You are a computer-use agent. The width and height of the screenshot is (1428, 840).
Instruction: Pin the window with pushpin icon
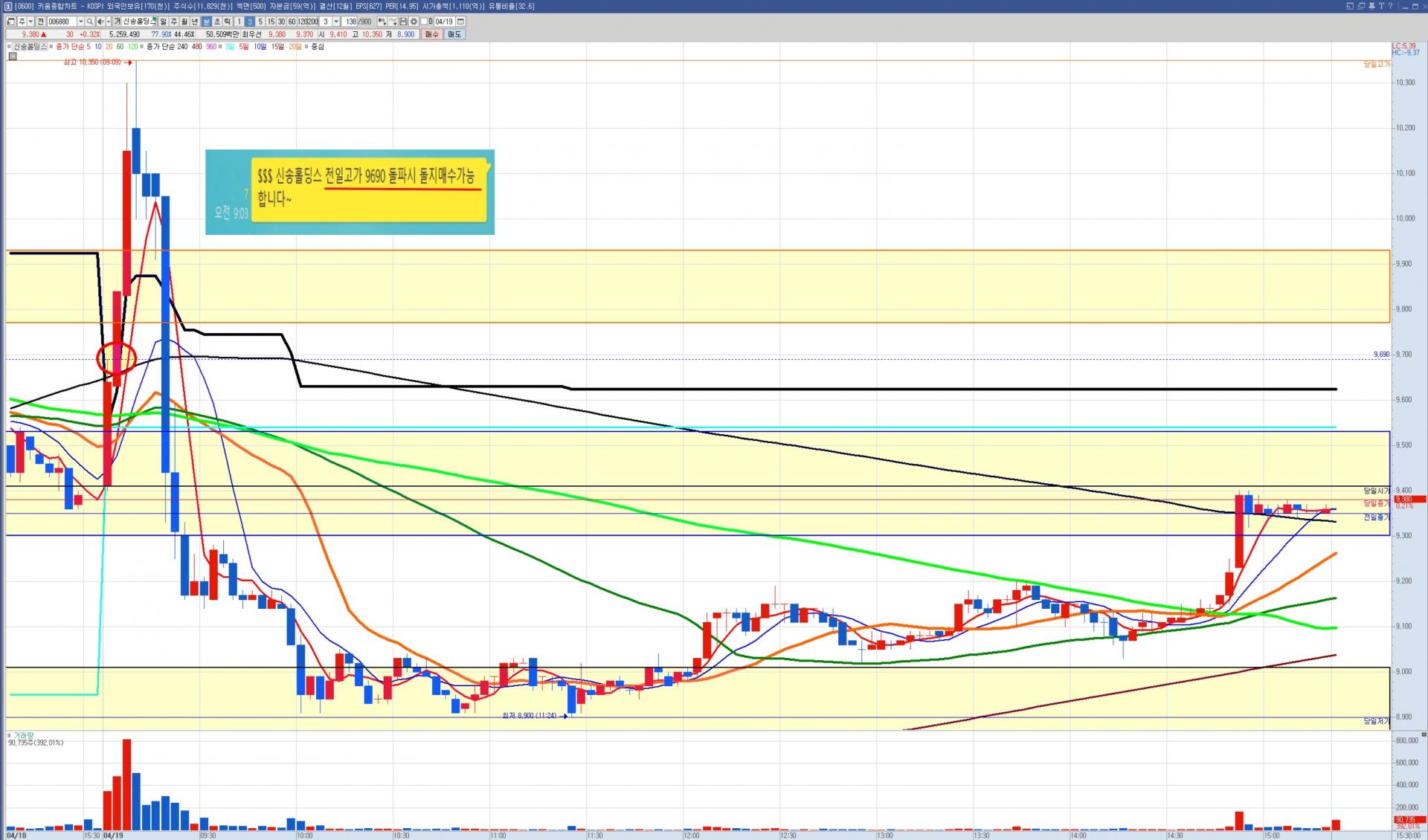click(1371, 6)
